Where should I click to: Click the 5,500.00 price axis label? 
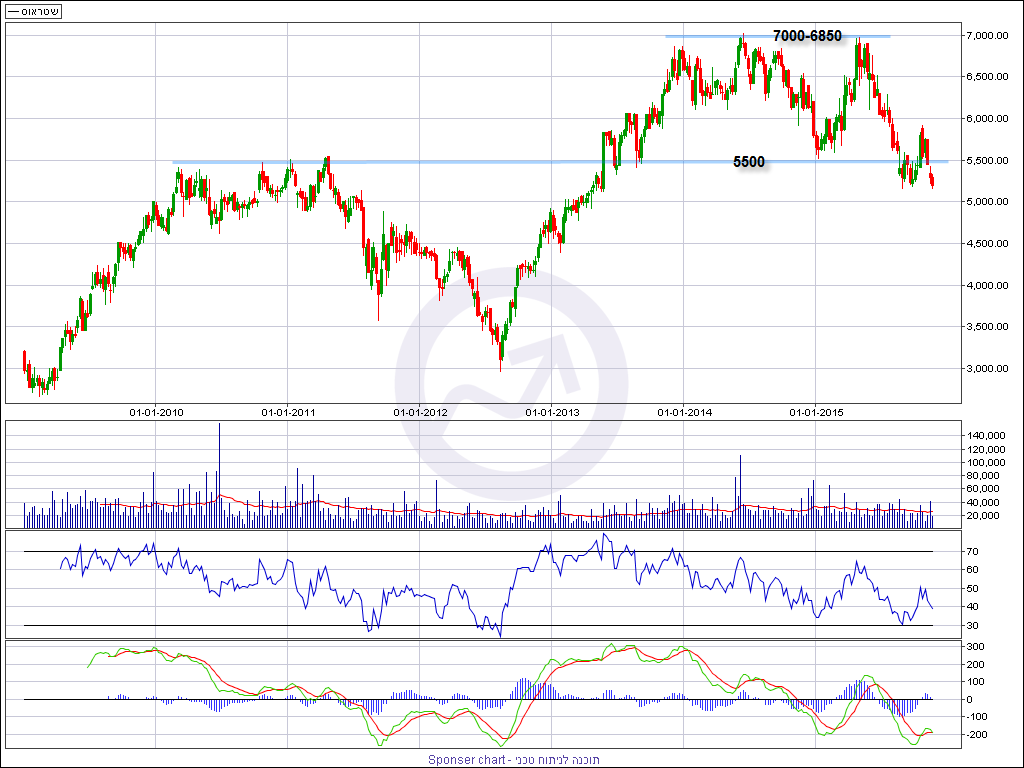tap(986, 161)
